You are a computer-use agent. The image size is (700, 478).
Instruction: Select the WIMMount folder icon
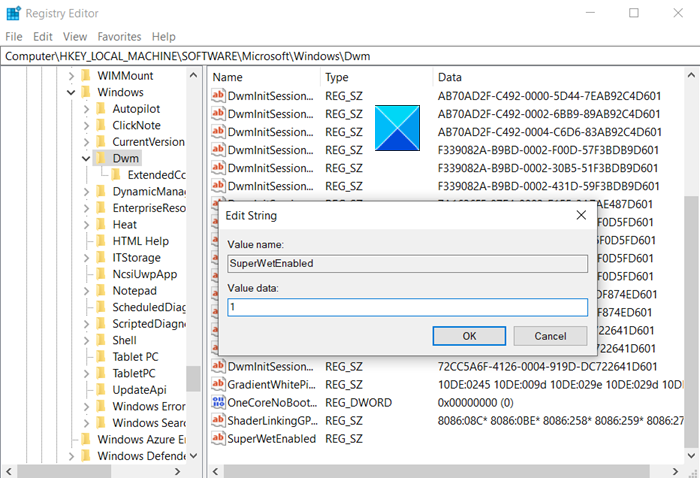pyautogui.click(x=86, y=75)
